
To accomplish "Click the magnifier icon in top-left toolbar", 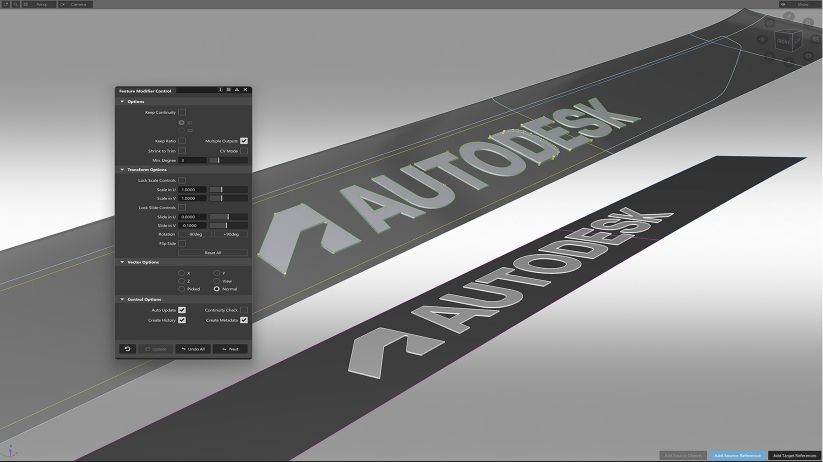I will pos(16,4).
